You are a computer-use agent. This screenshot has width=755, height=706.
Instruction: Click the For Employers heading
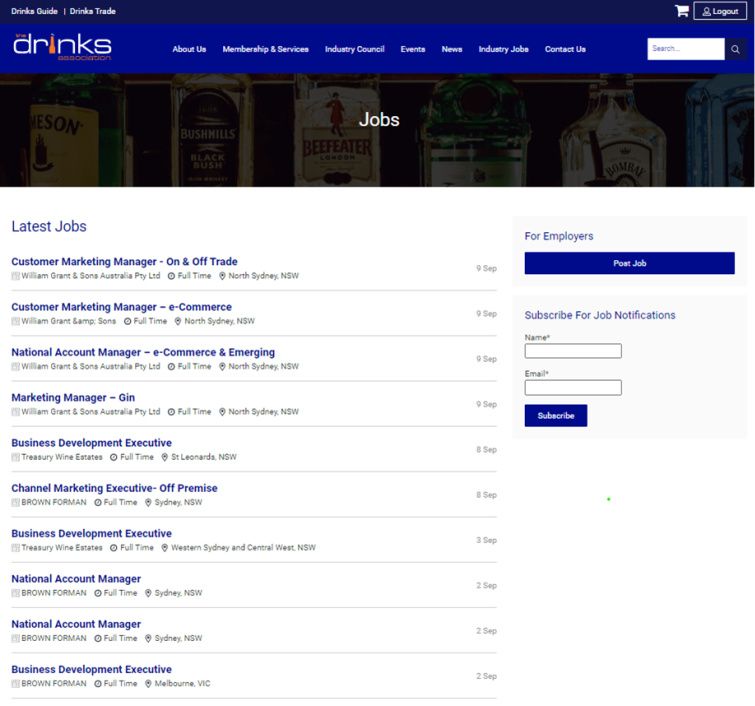559,236
